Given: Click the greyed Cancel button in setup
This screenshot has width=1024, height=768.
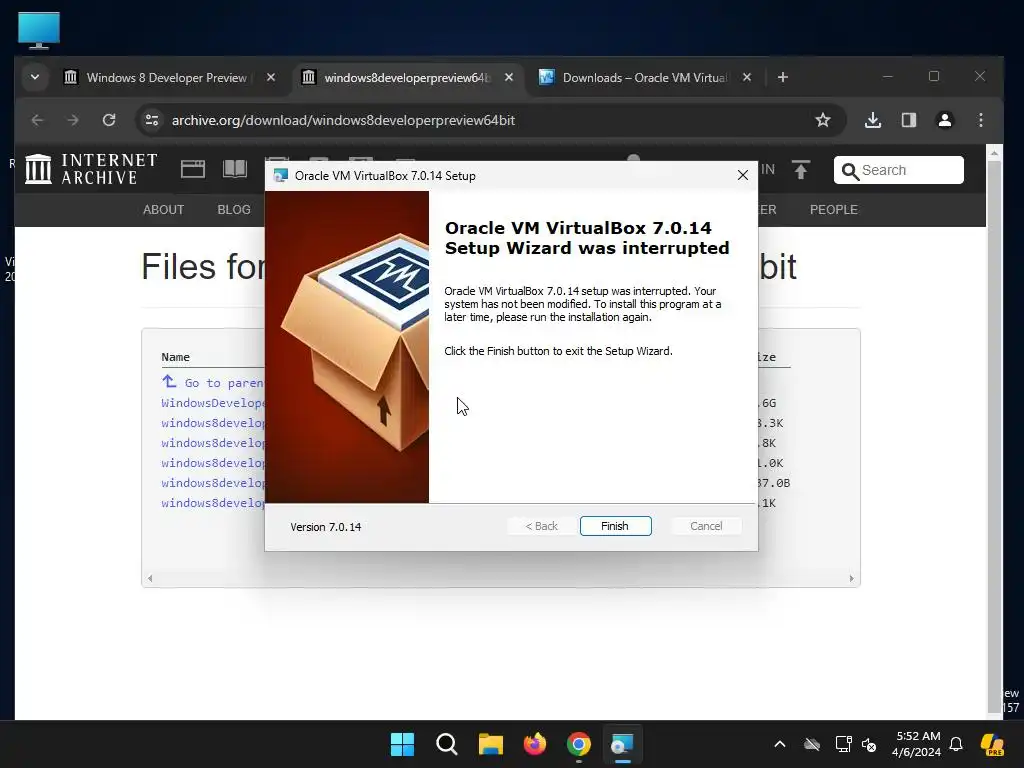Looking at the screenshot, I should 706,526.
